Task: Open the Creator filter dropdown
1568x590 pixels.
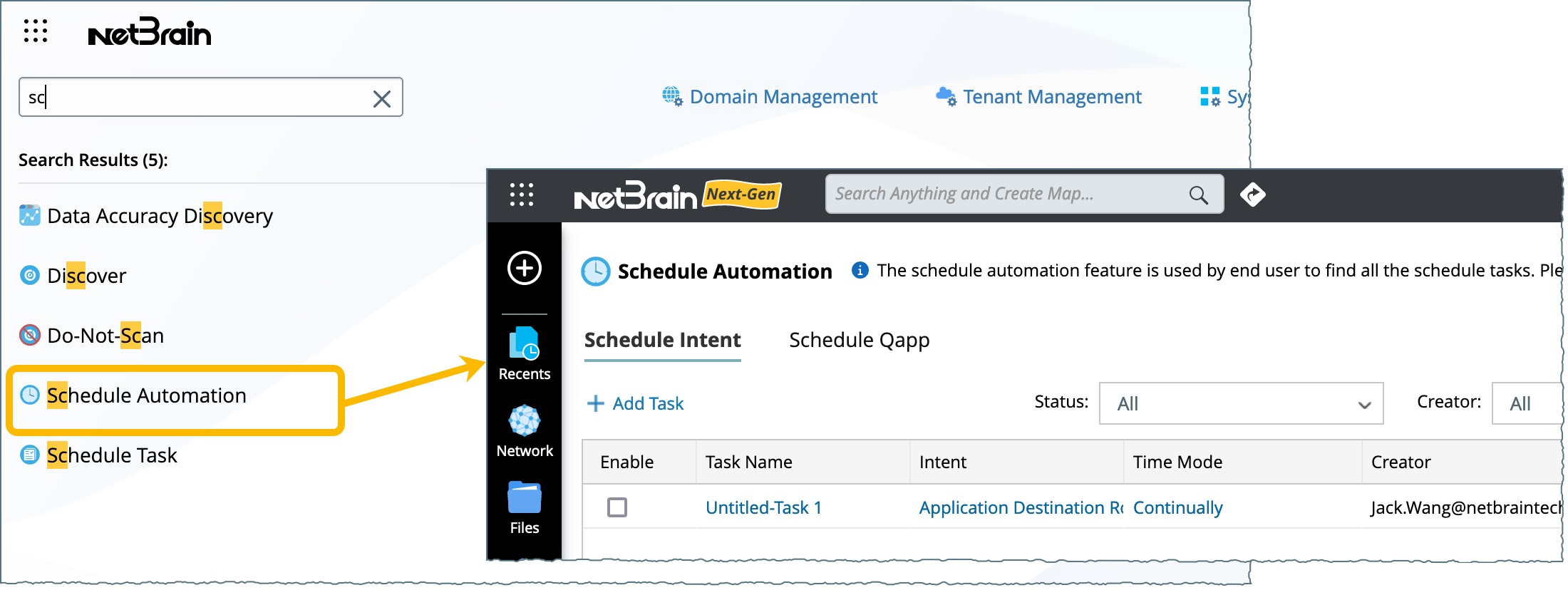Action: coord(1525,404)
